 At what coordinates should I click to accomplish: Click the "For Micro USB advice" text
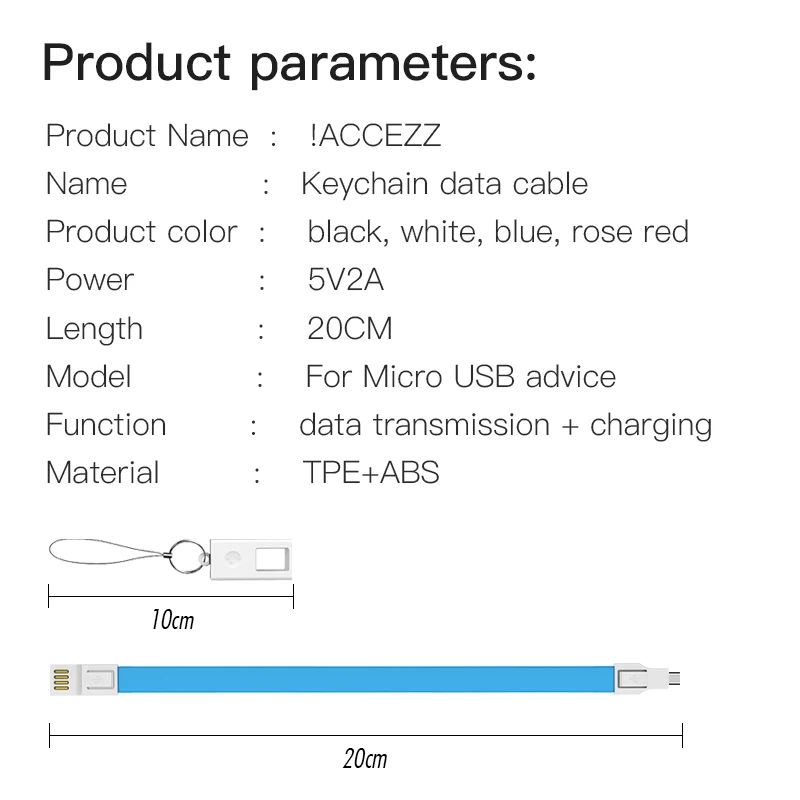click(x=460, y=376)
